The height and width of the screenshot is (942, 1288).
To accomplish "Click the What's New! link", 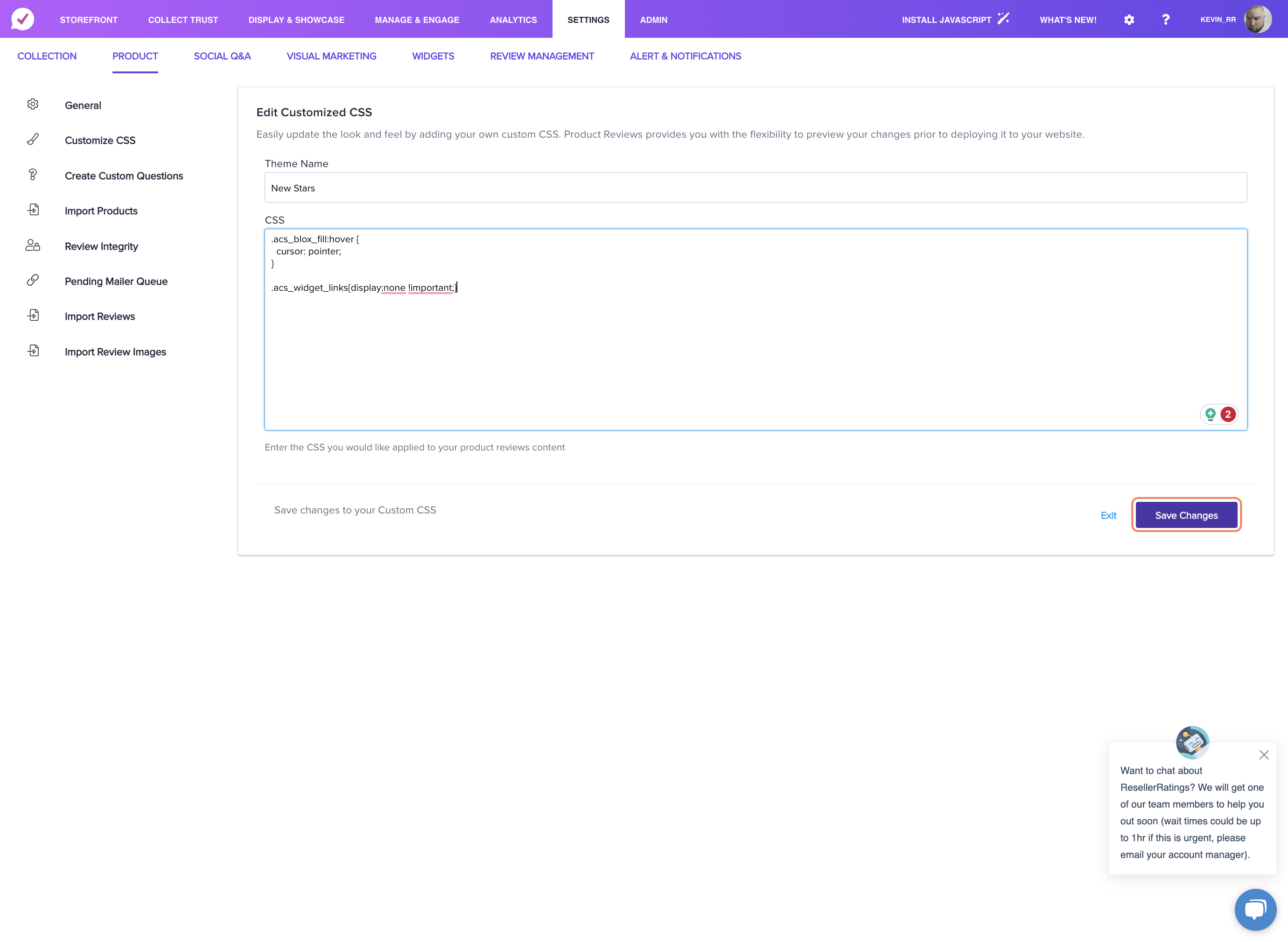I will 1068,20.
